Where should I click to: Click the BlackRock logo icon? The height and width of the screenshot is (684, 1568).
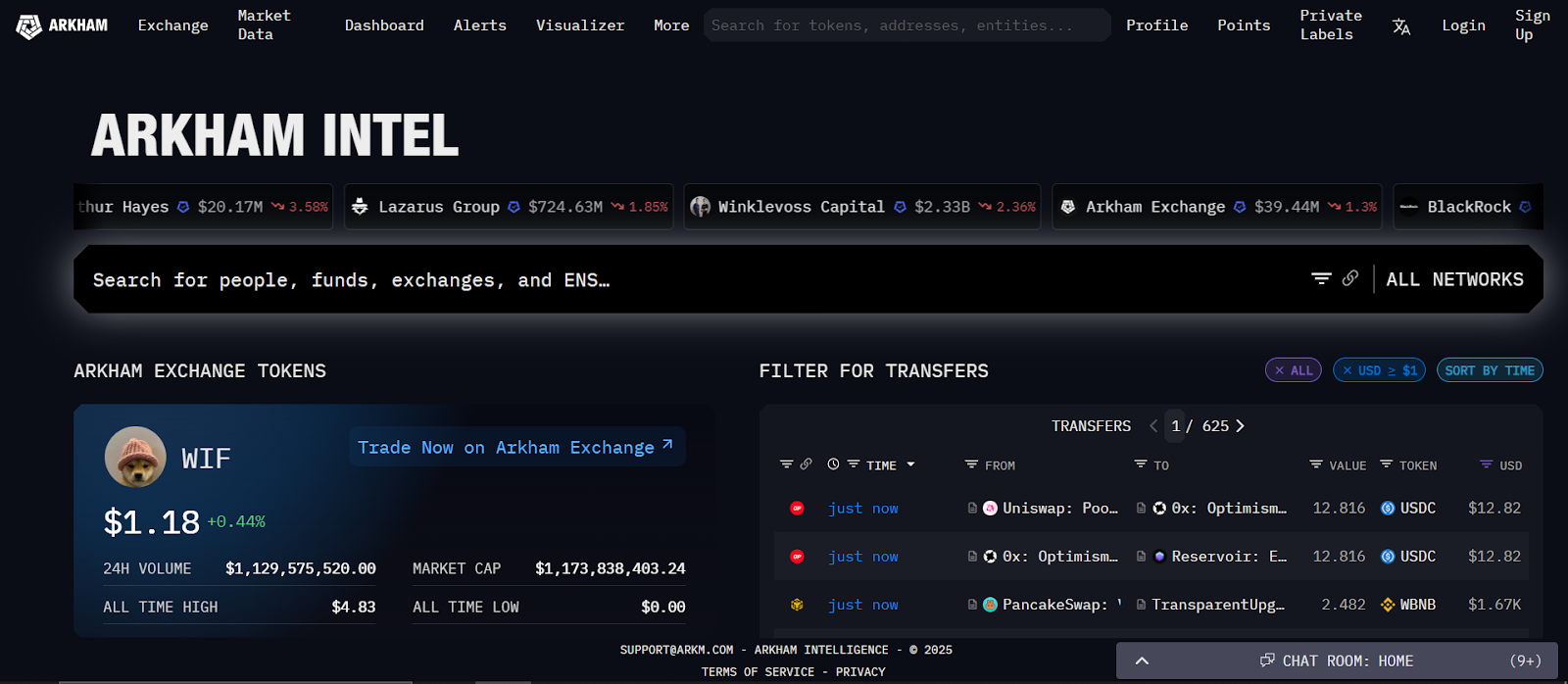[x=1409, y=207]
